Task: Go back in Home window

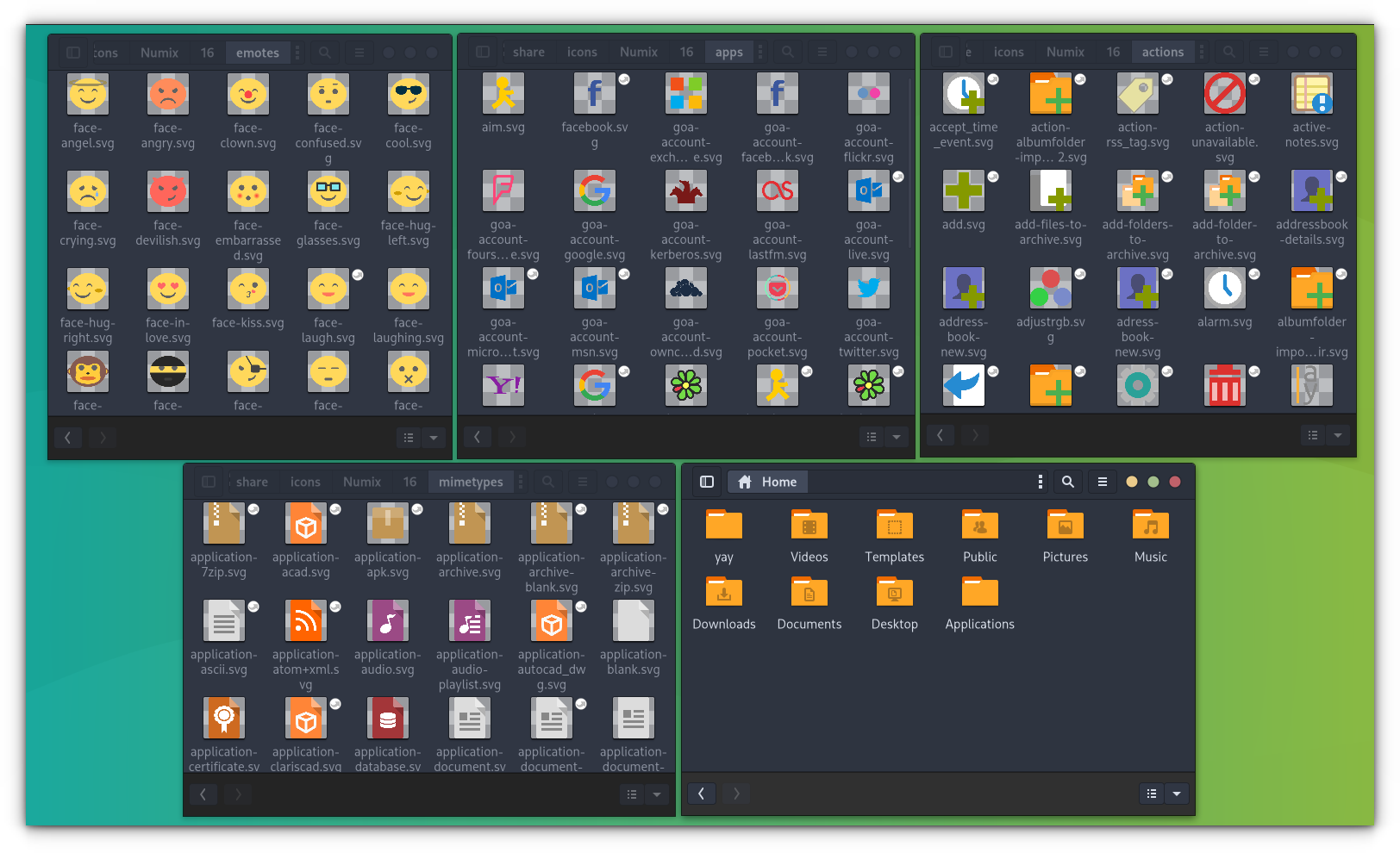Action: pyautogui.click(x=702, y=794)
